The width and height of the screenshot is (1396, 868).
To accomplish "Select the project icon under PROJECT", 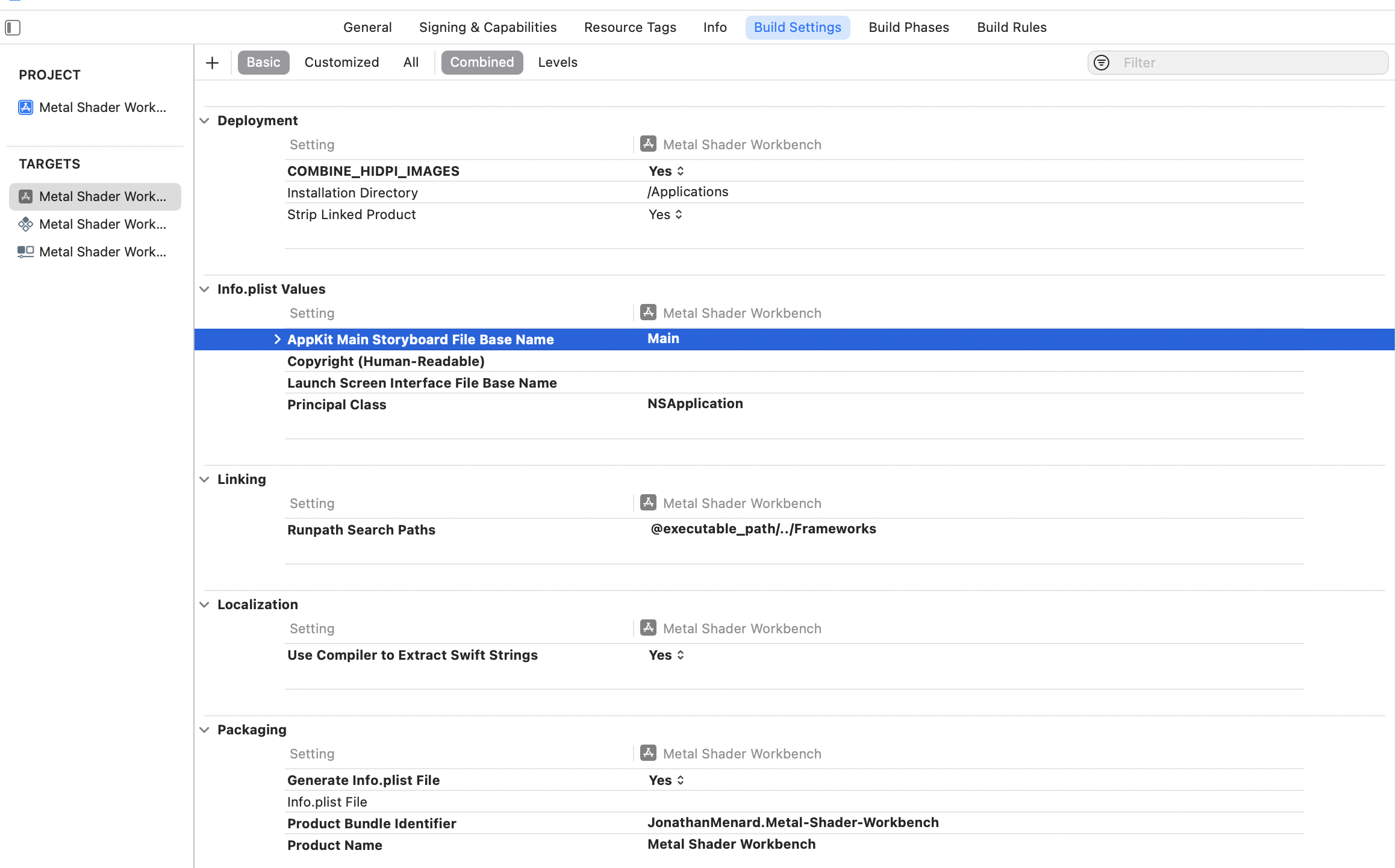I will click(x=25, y=107).
